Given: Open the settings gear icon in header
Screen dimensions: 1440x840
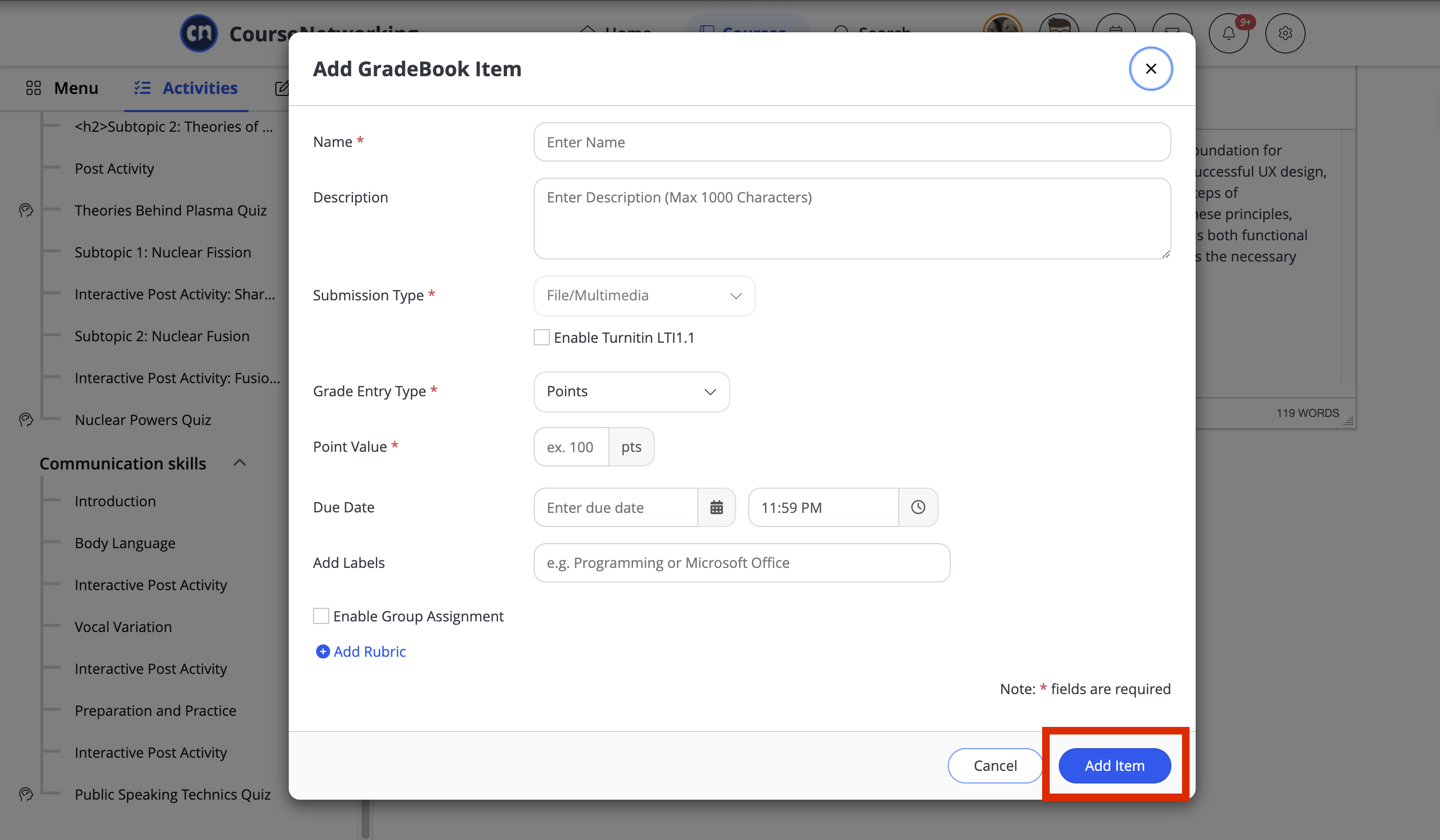Looking at the screenshot, I should pos(1285,33).
